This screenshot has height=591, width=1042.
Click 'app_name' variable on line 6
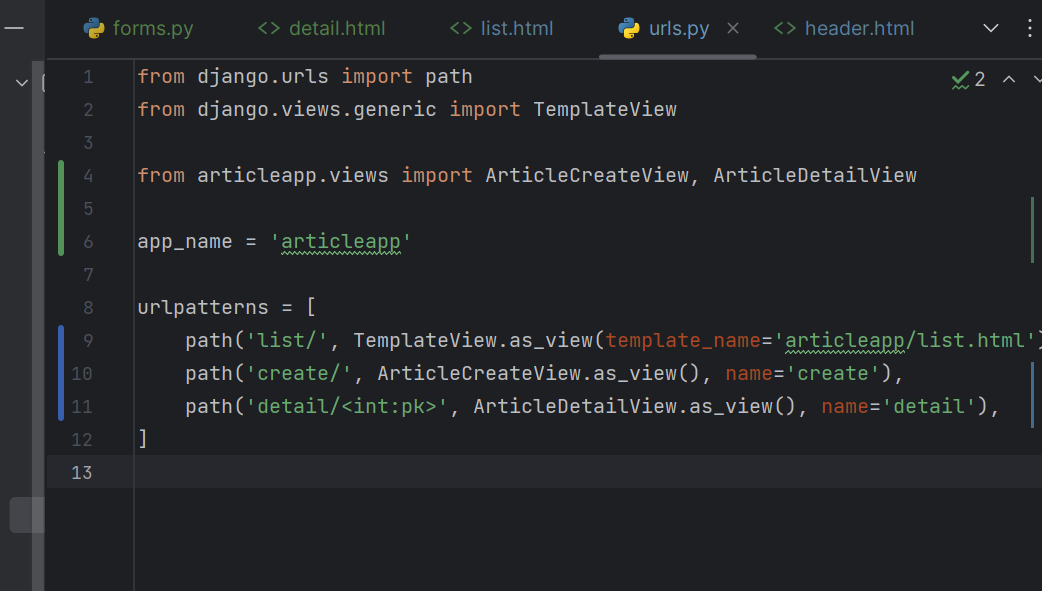pos(185,241)
